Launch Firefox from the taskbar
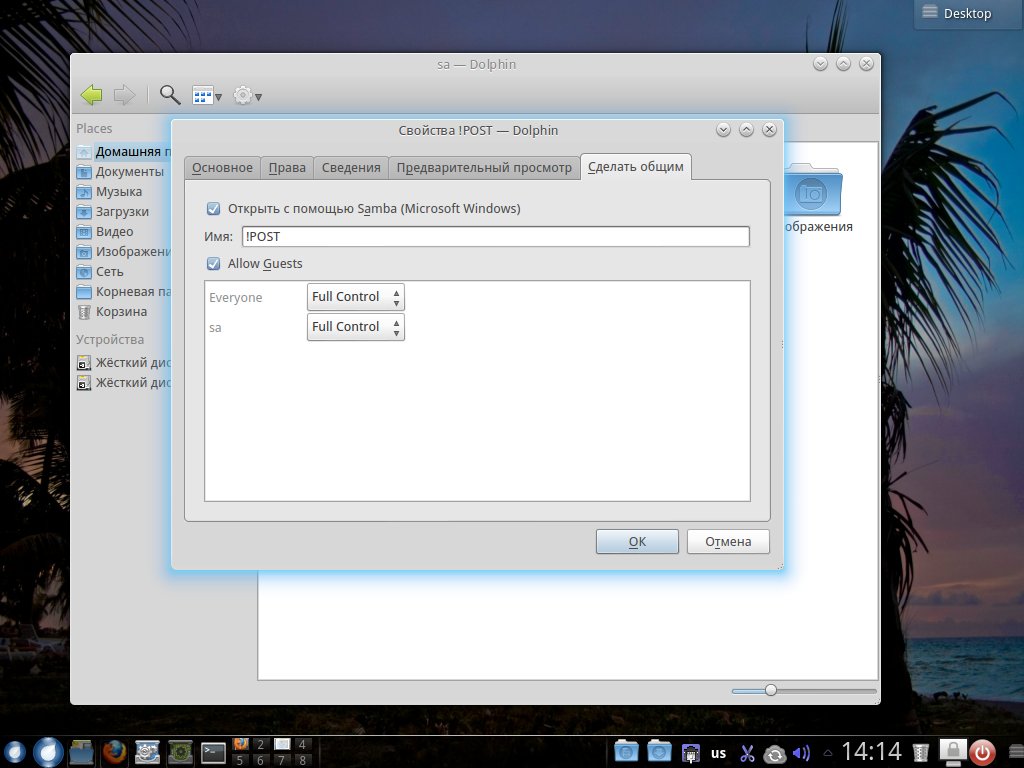1024x768 pixels. pos(115,752)
